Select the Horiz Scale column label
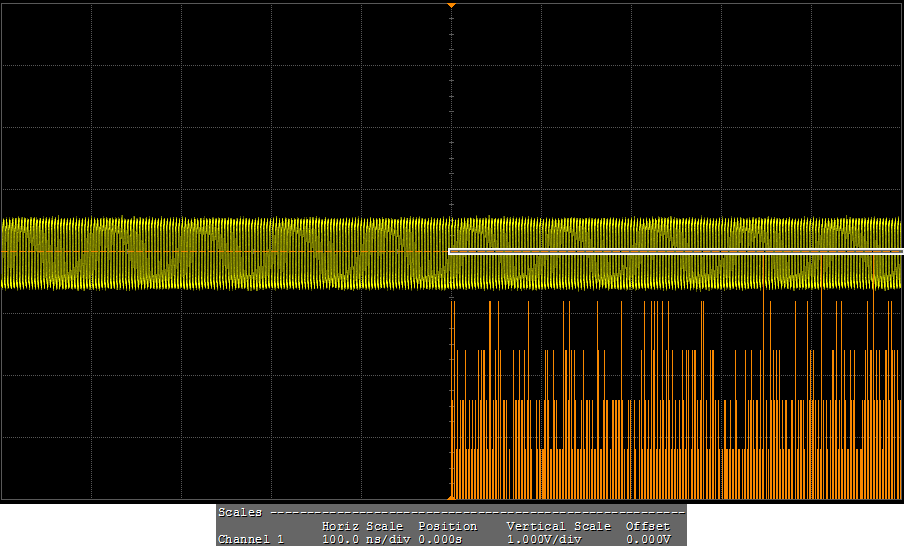The width and height of the screenshot is (904, 546). [x=362, y=526]
